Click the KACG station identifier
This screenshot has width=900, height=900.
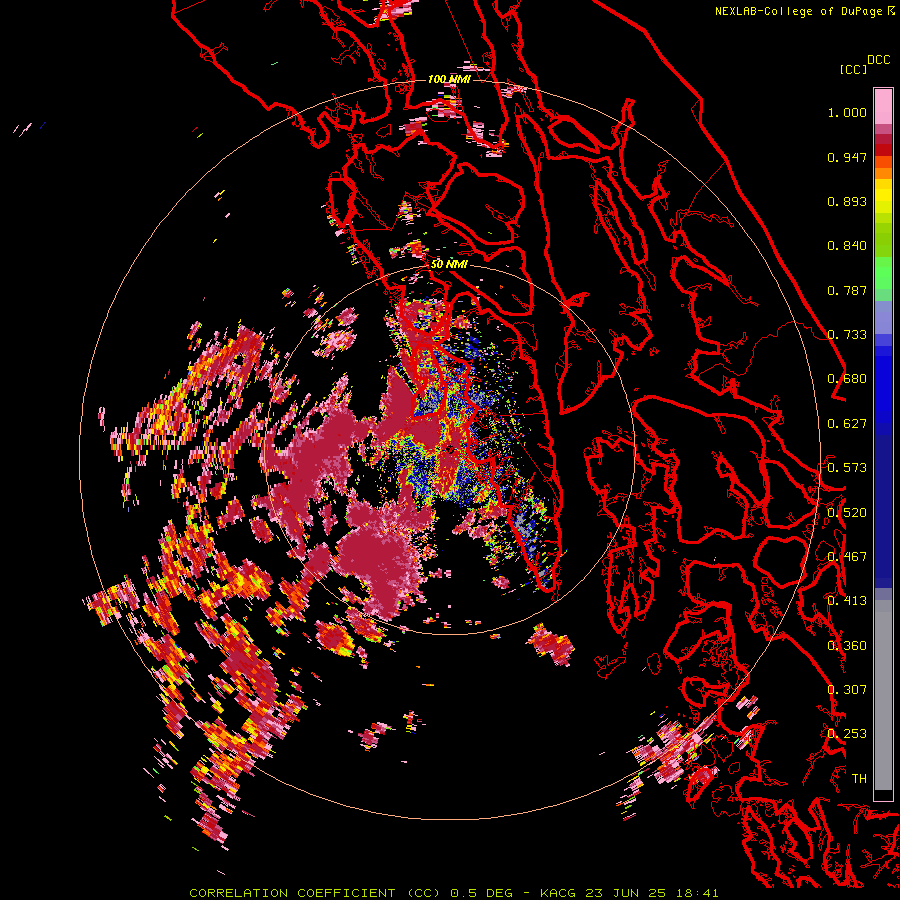(558, 893)
